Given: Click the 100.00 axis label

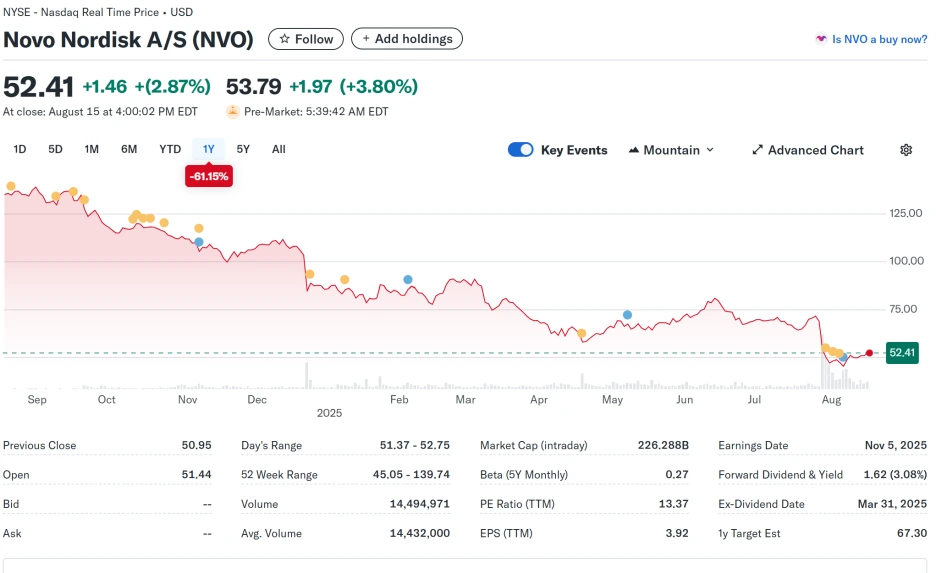Looking at the screenshot, I should pyautogui.click(x=906, y=261).
